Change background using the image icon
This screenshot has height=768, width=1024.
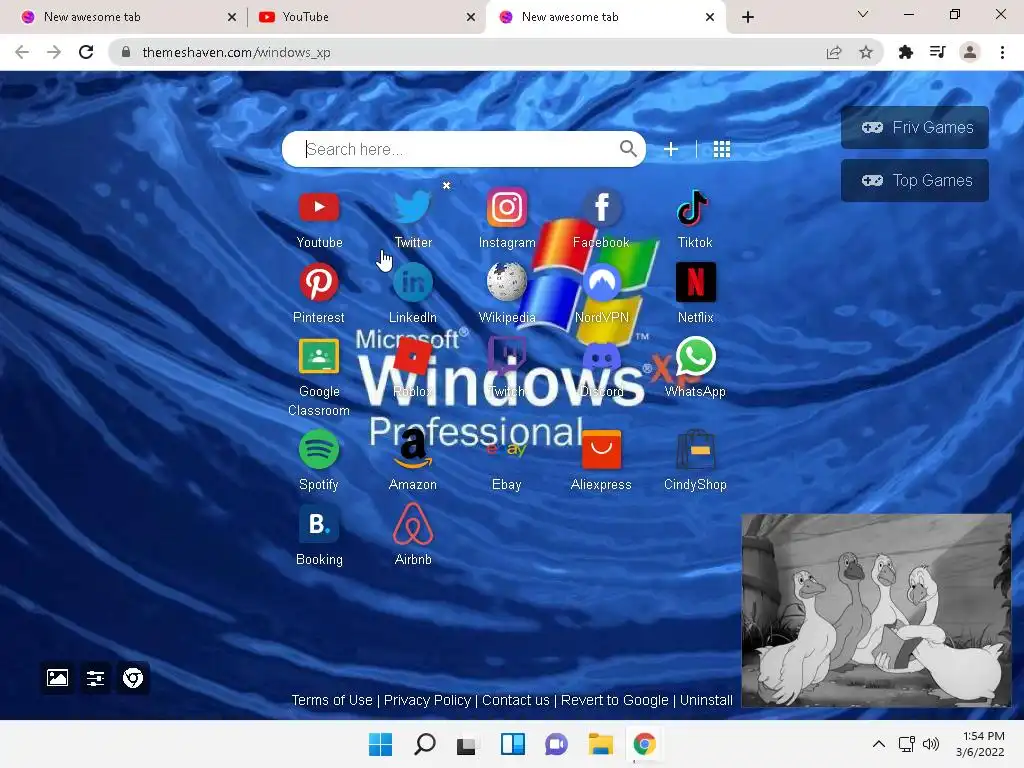click(x=57, y=678)
